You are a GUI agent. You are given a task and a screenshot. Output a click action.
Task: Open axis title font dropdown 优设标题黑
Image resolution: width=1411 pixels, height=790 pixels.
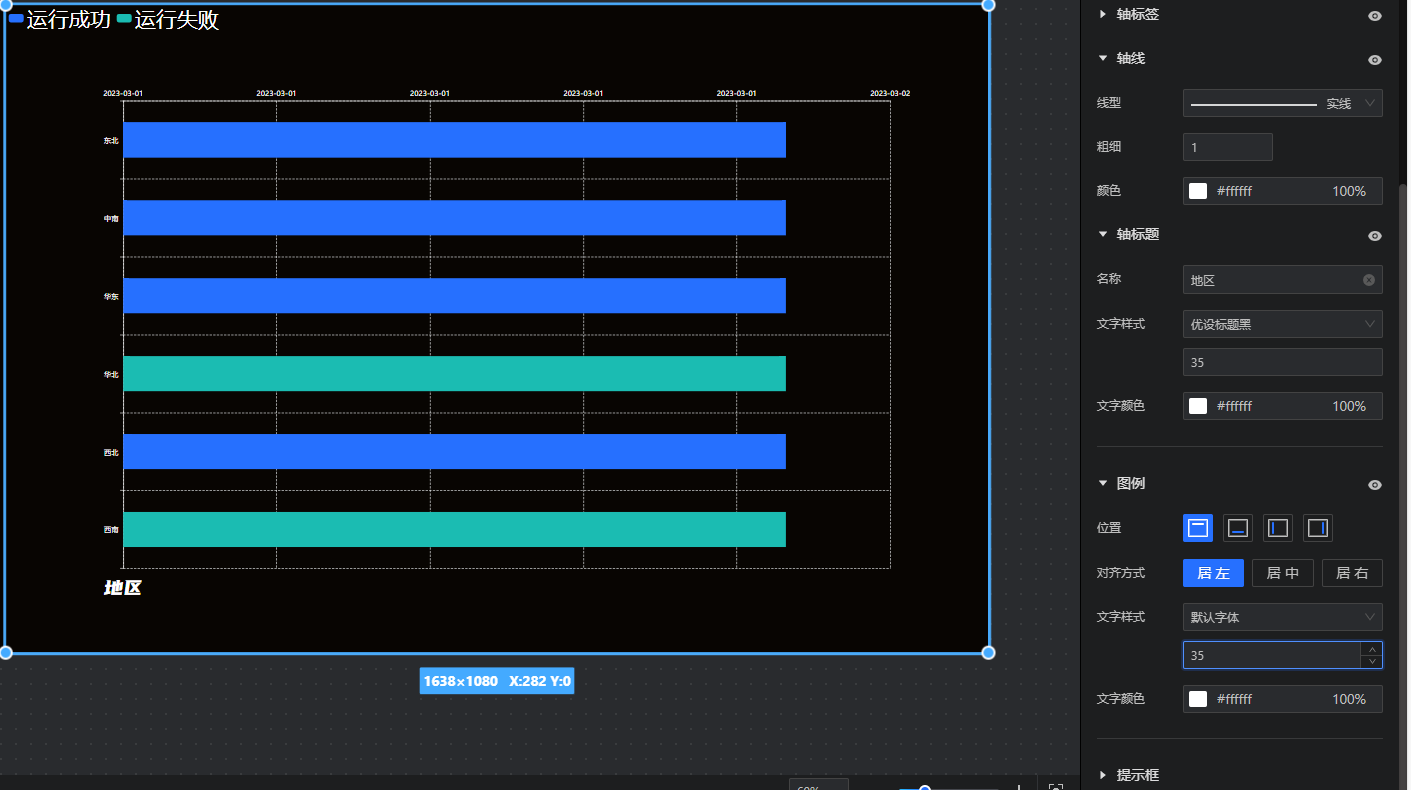tap(1282, 324)
